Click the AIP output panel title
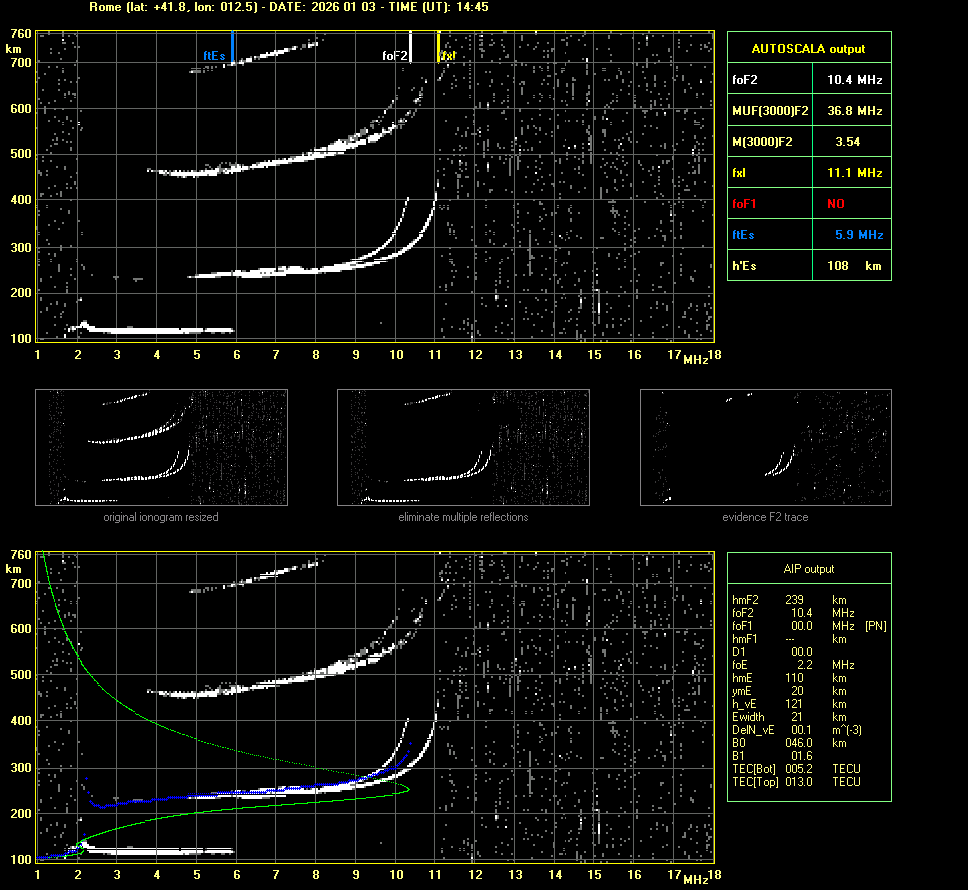Image resolution: width=968 pixels, height=890 pixels. coord(808,569)
